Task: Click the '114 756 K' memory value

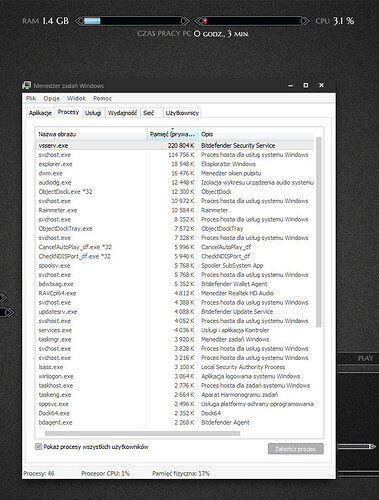Action: pyautogui.click(x=181, y=155)
